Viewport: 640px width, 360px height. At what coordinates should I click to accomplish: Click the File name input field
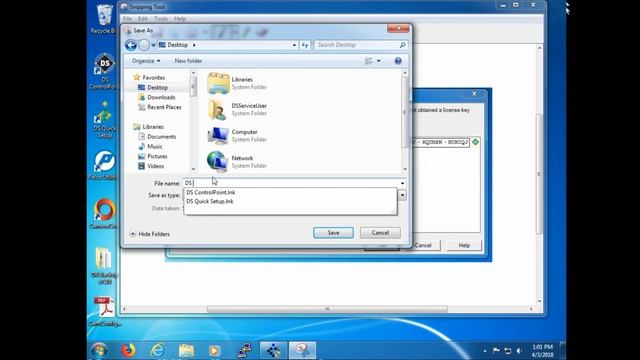tap(290, 183)
